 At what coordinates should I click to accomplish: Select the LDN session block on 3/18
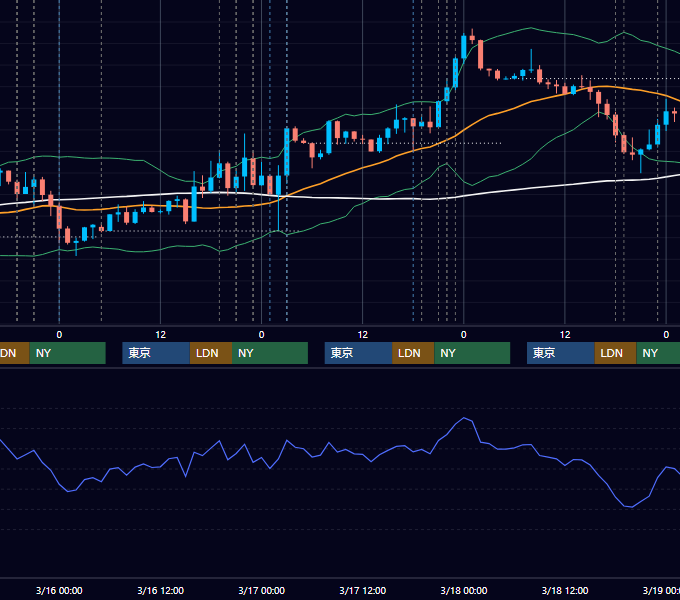coord(615,353)
